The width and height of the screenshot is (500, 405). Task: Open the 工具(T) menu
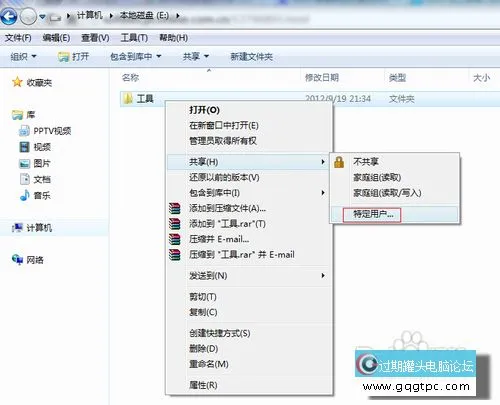(x=134, y=38)
